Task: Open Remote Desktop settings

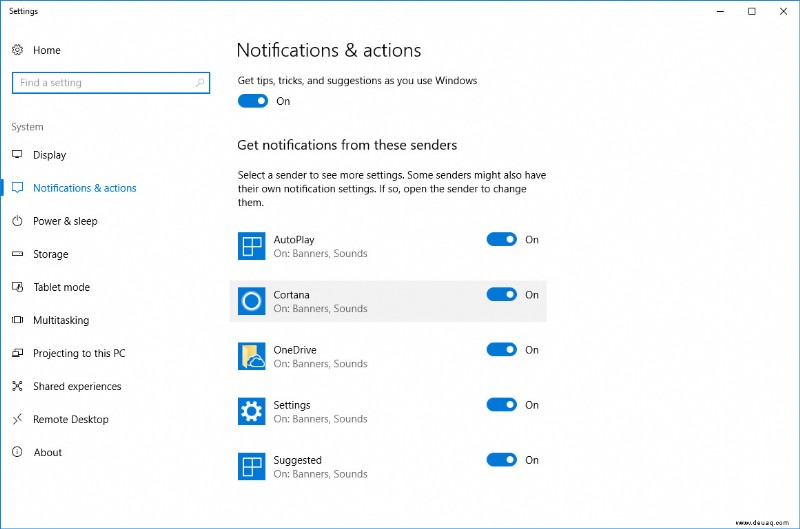Action: [71, 419]
